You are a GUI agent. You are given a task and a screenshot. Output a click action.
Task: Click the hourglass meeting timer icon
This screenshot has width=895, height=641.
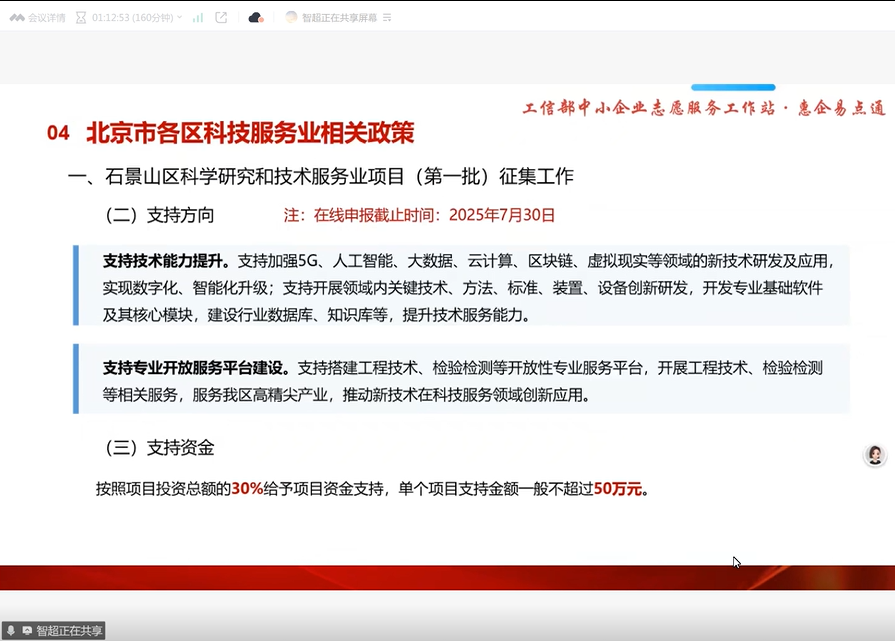[x=81, y=18]
